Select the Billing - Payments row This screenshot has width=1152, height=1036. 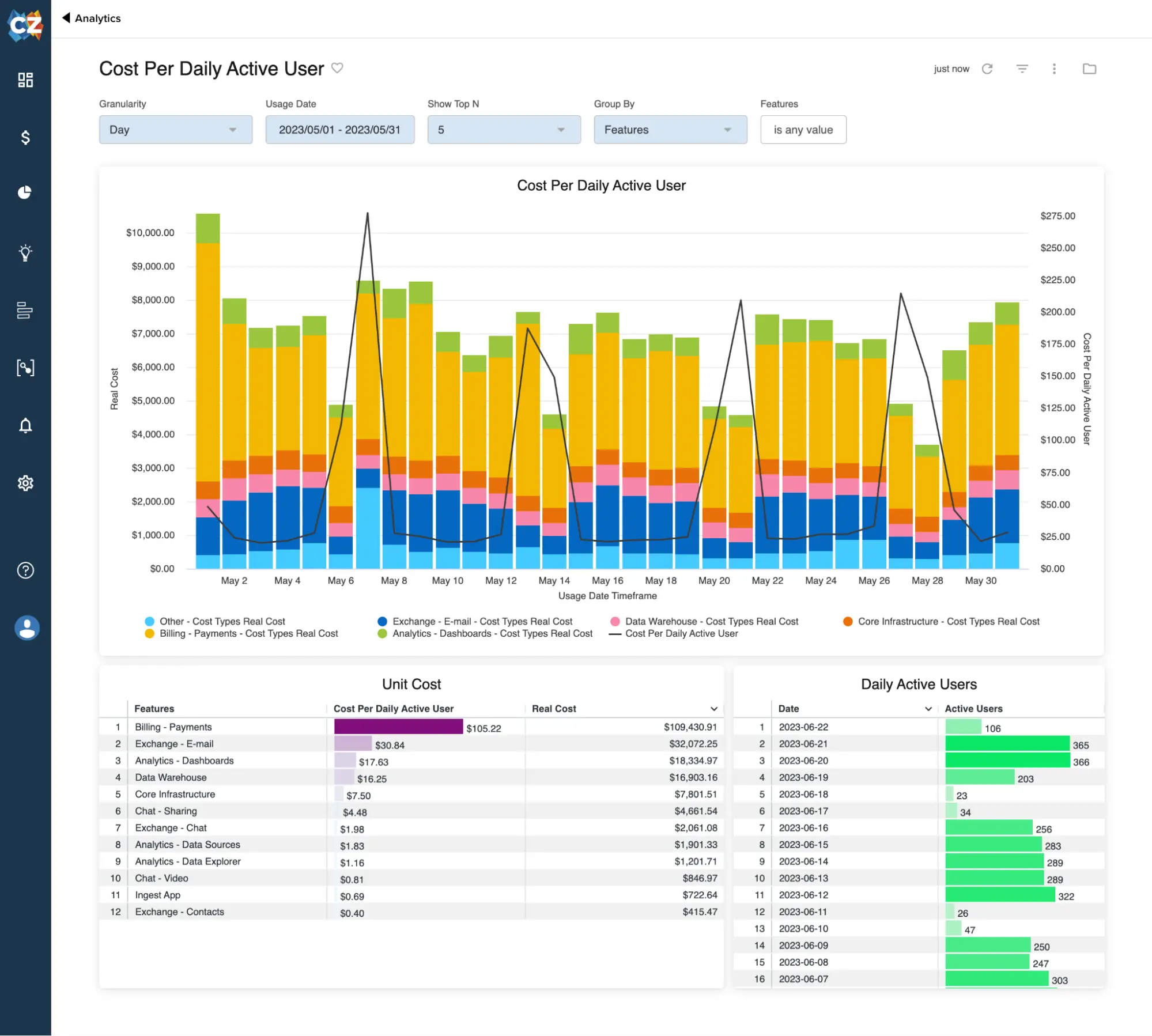pos(411,727)
